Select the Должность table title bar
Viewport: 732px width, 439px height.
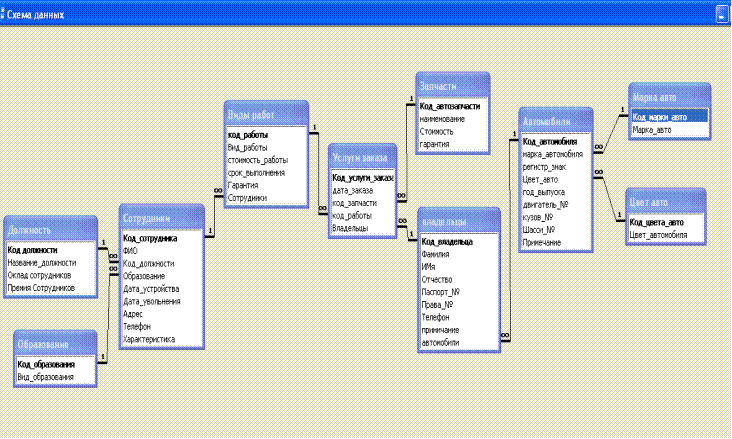(x=50, y=229)
